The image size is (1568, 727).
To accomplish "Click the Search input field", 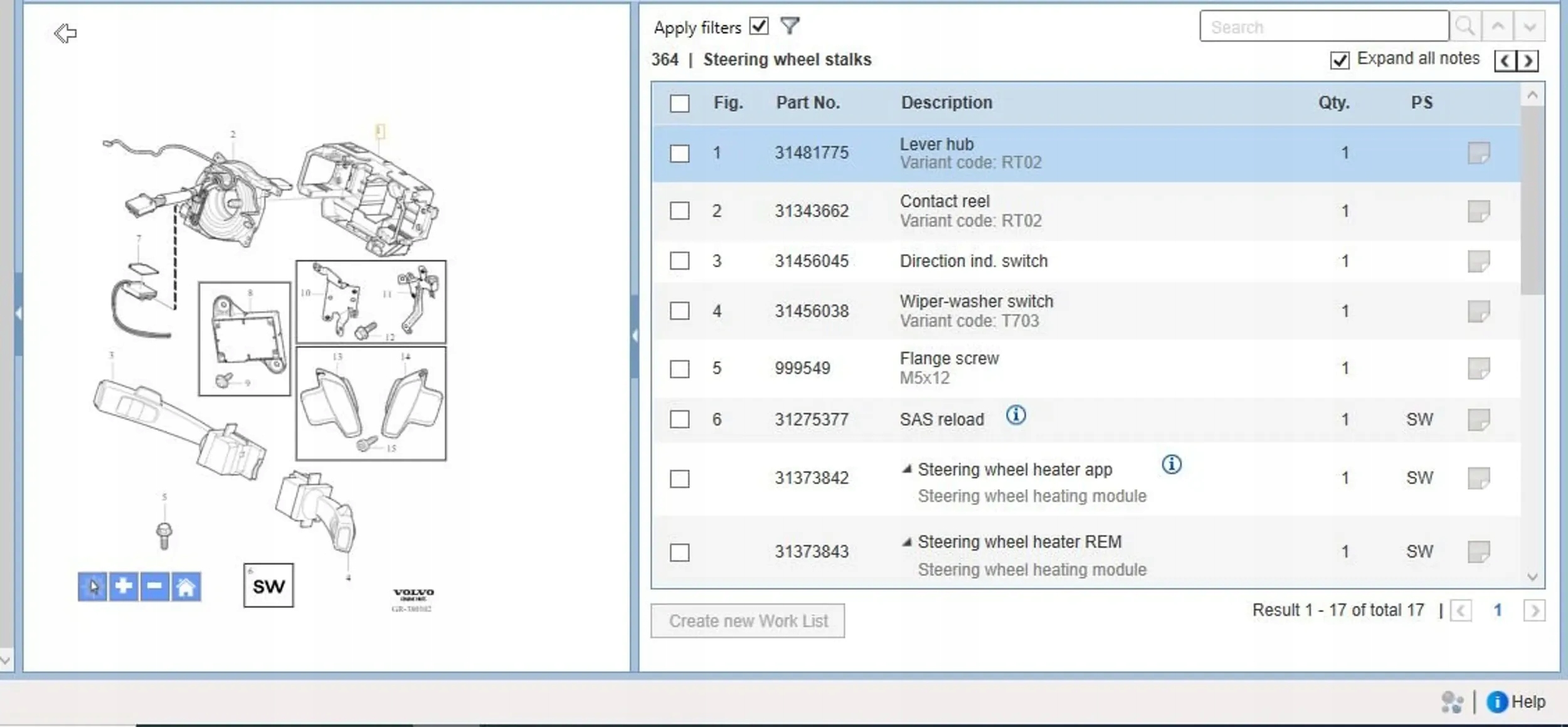I will (x=1323, y=26).
